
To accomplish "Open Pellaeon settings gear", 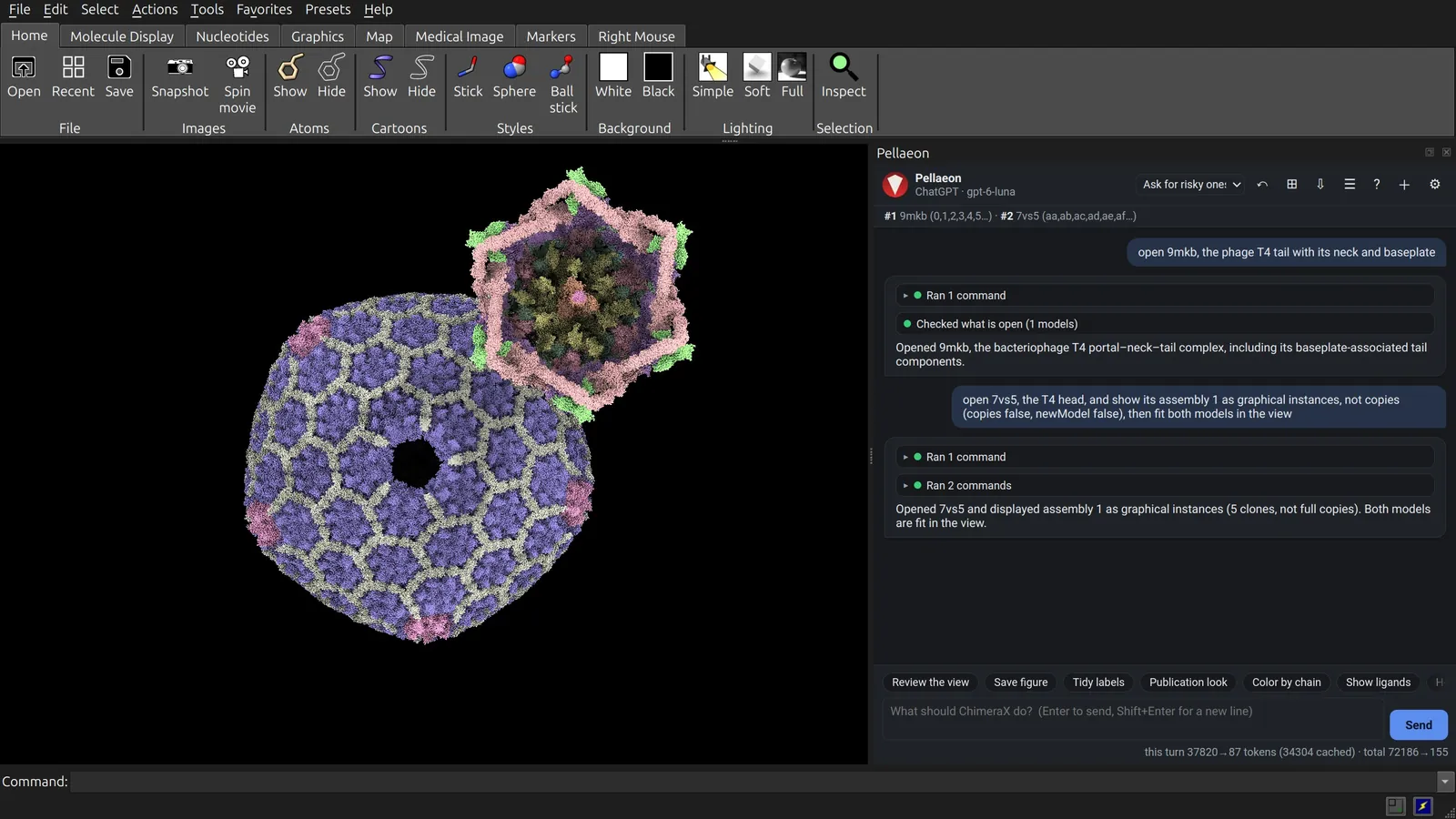I will click(x=1435, y=185).
